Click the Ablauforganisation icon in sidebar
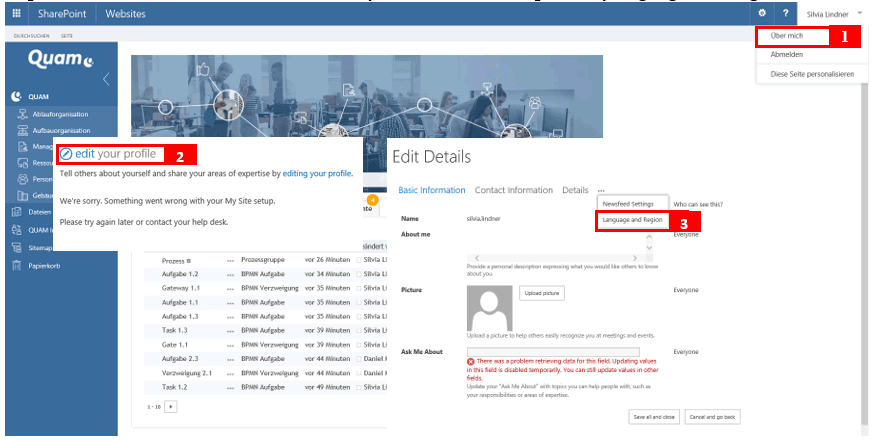 (x=23, y=114)
